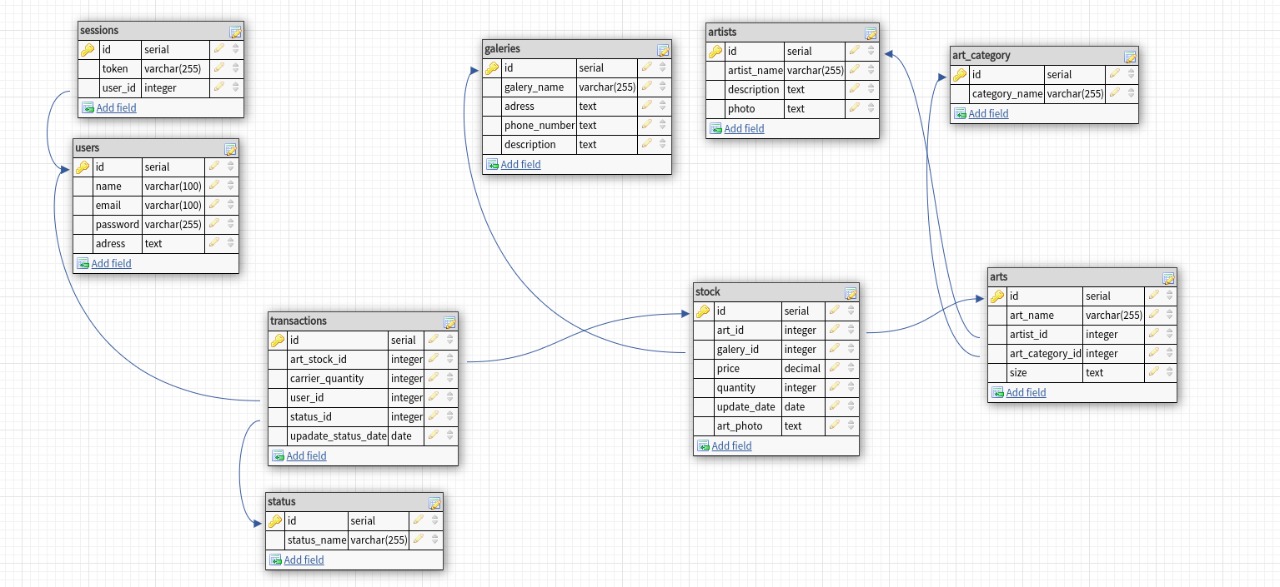Viewport: 1280px width, 587px height.
Task: Click the pencil beside stock price
Action: click(x=834, y=368)
